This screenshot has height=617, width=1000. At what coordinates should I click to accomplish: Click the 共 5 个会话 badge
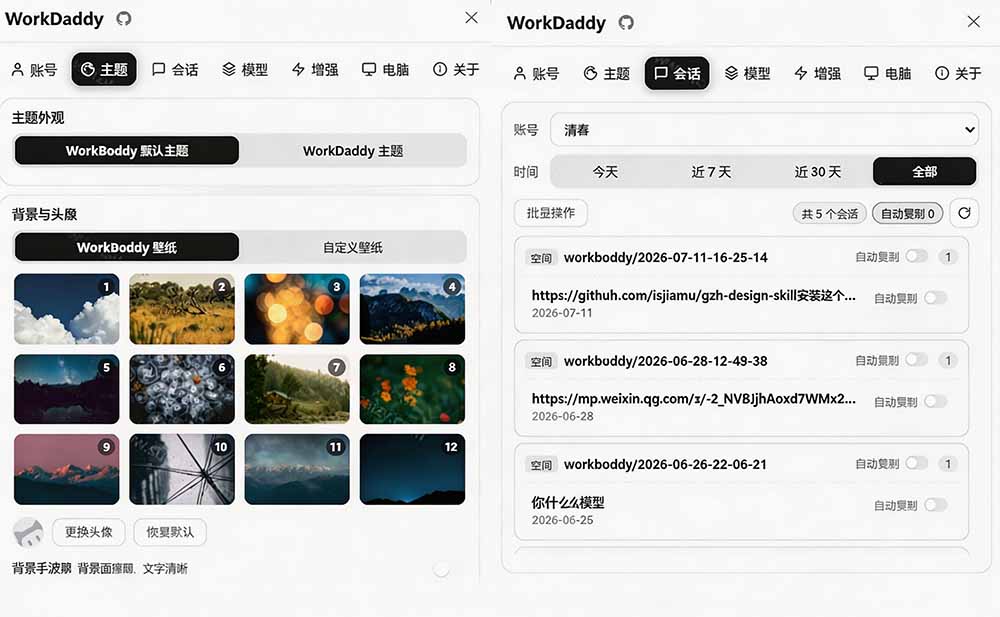[x=830, y=214]
